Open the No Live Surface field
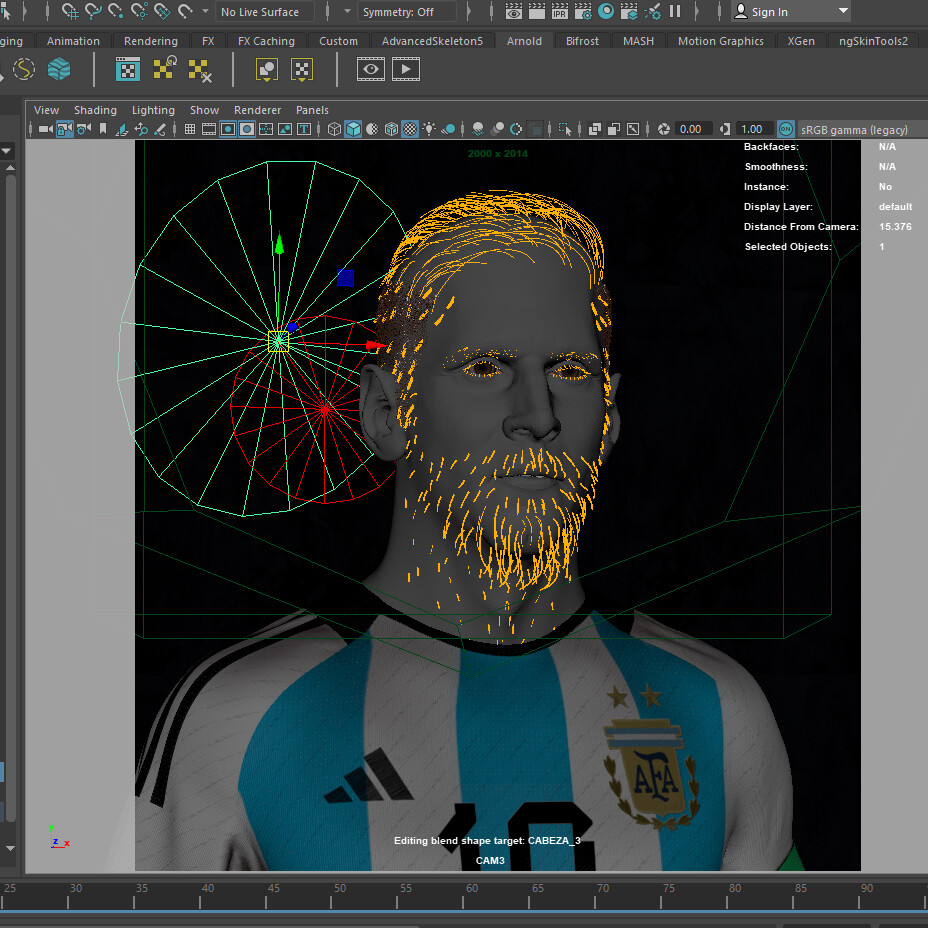The height and width of the screenshot is (928, 928). click(265, 12)
